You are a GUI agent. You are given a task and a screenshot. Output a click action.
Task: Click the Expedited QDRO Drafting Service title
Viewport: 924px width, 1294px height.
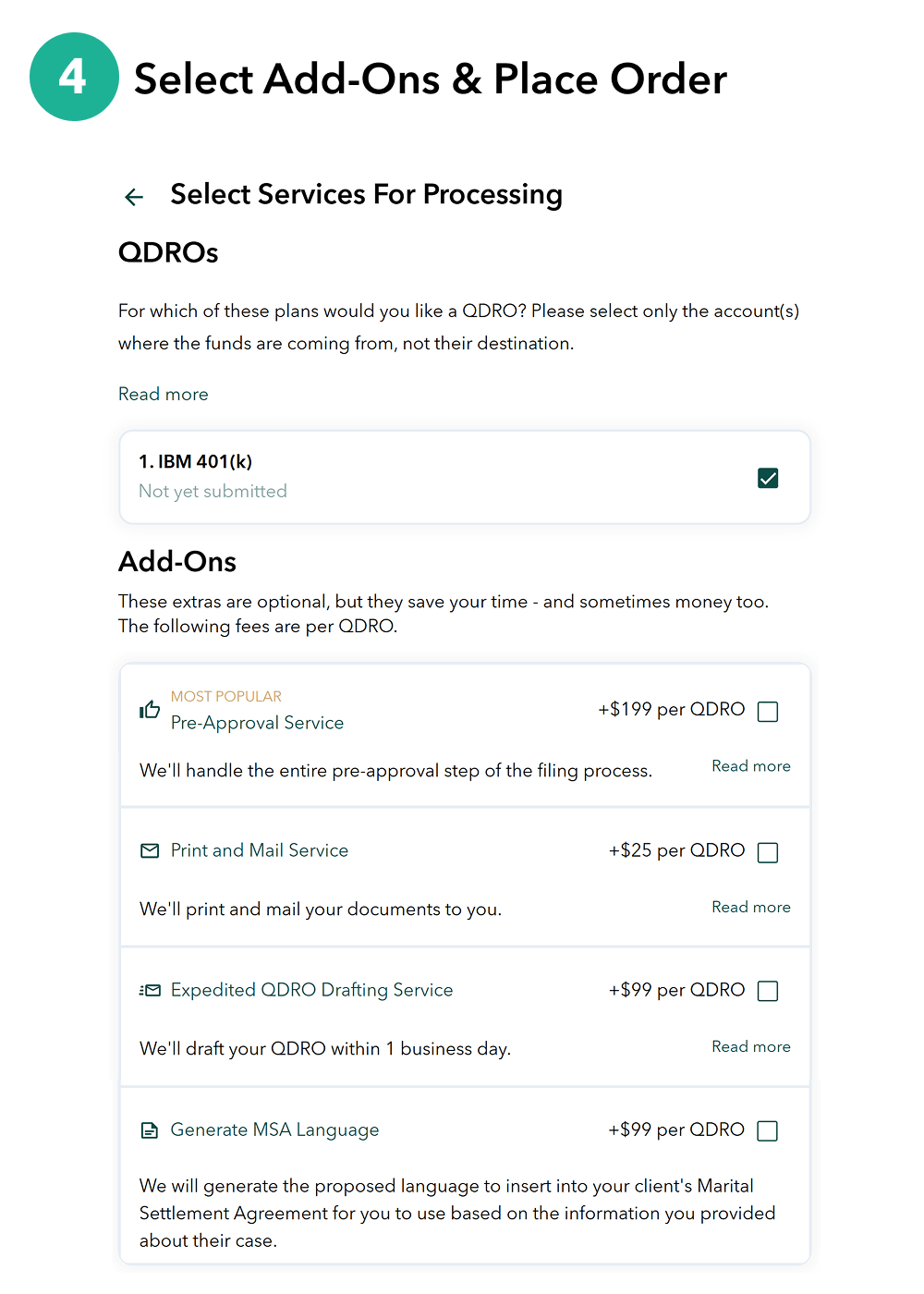pyautogui.click(x=311, y=990)
